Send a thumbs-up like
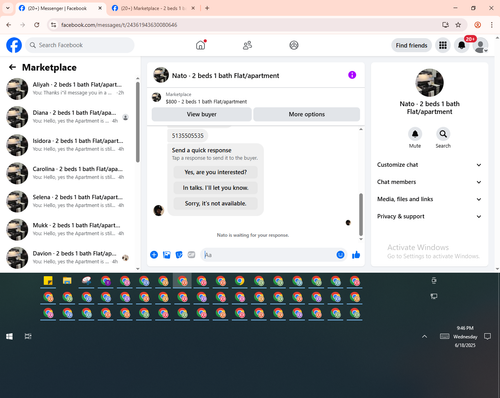Screen dimensions: 500x398 point(356,255)
